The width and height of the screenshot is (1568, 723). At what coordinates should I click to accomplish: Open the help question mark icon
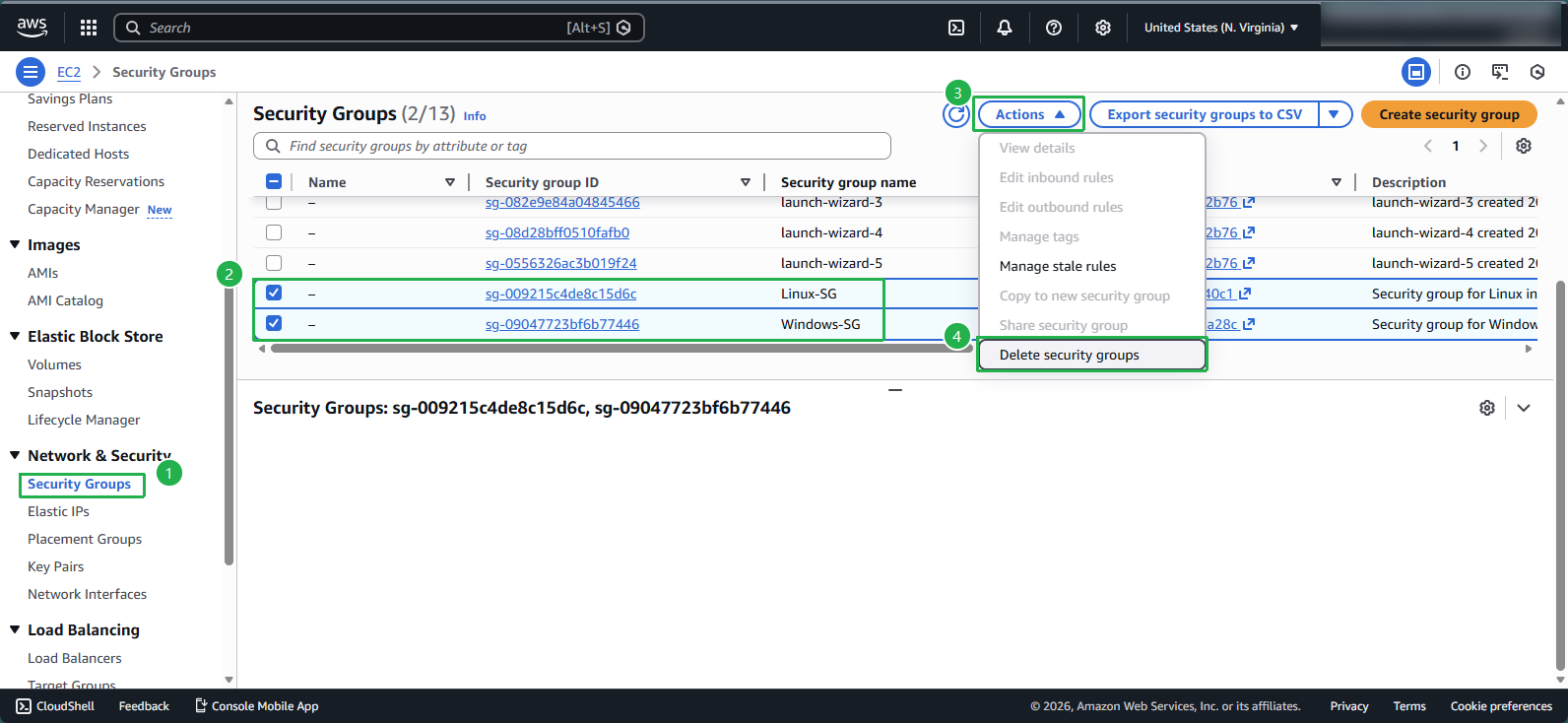point(1054,28)
